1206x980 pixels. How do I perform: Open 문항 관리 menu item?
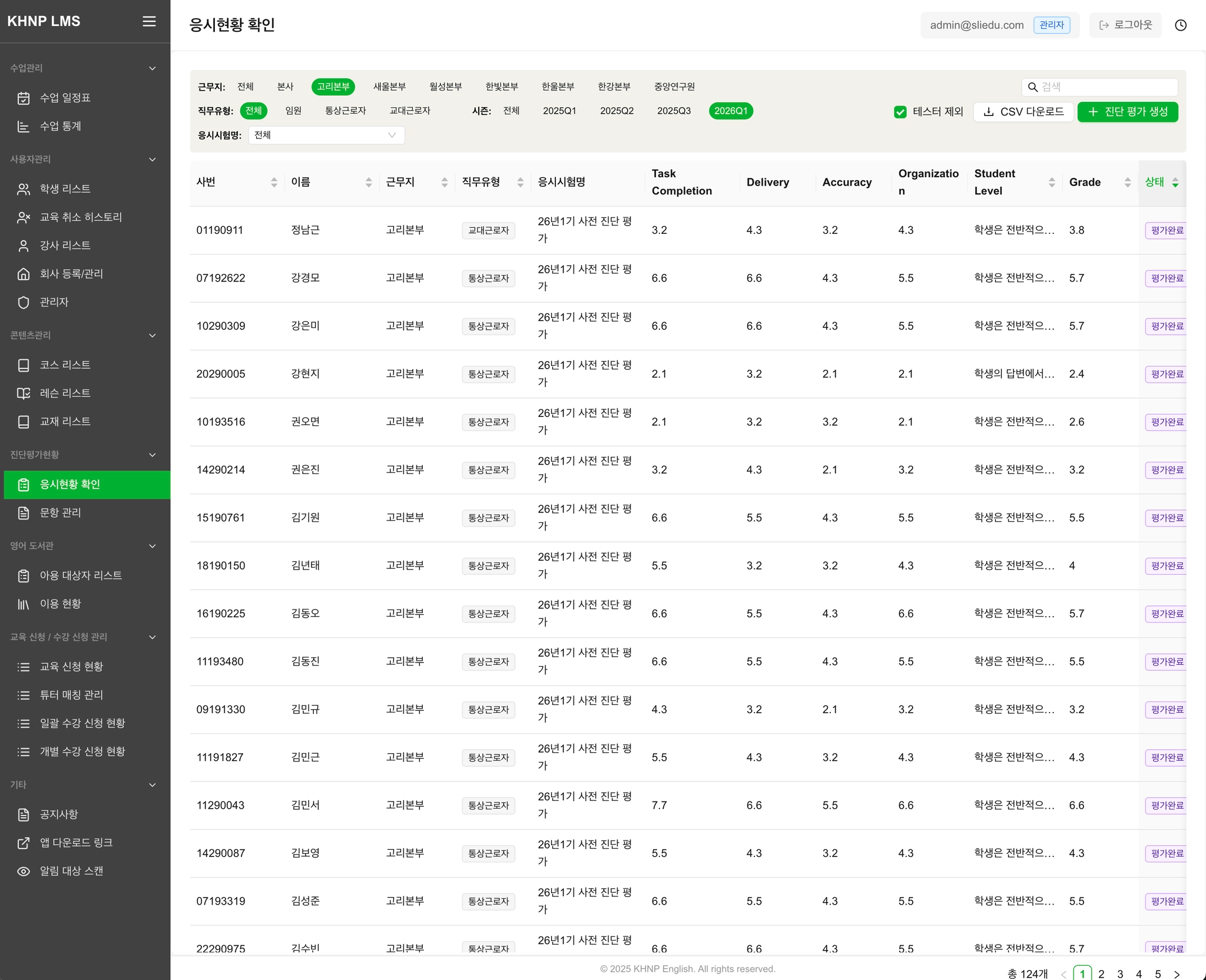click(61, 513)
